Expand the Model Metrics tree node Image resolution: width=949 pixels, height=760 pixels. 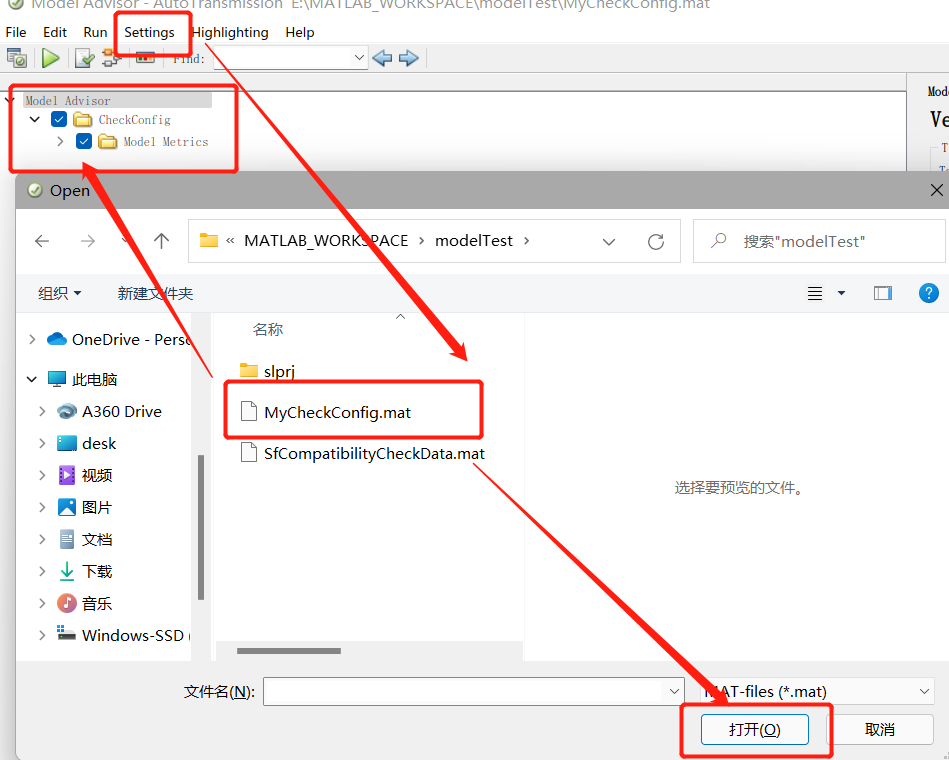tap(60, 142)
